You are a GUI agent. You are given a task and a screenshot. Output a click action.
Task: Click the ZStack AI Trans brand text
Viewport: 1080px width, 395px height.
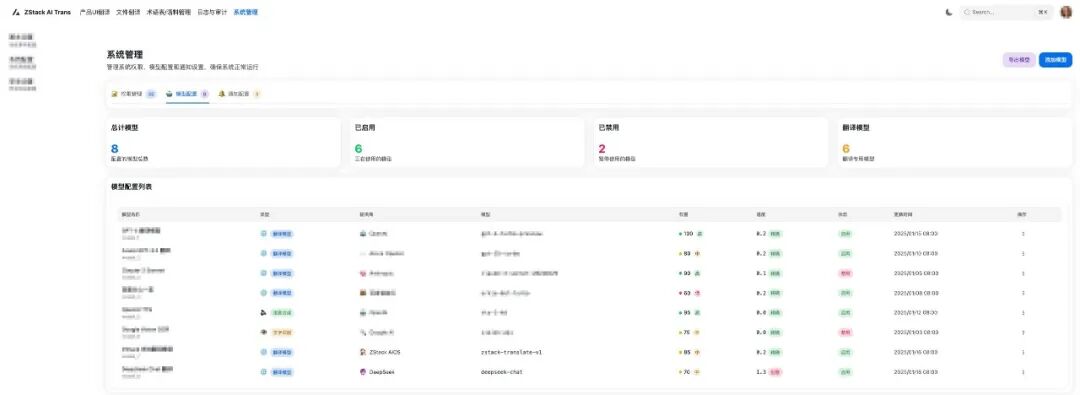(47, 12)
